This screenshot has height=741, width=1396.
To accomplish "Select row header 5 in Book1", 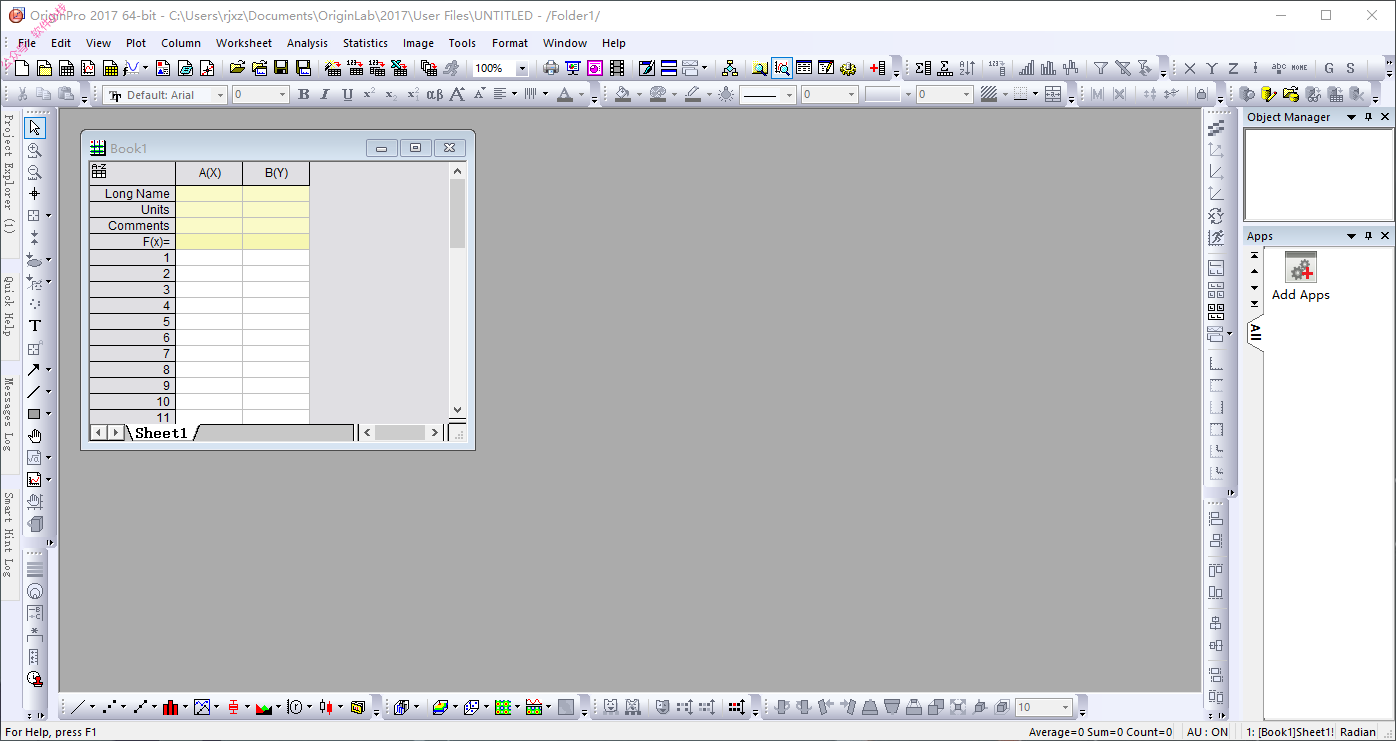I will point(132,322).
